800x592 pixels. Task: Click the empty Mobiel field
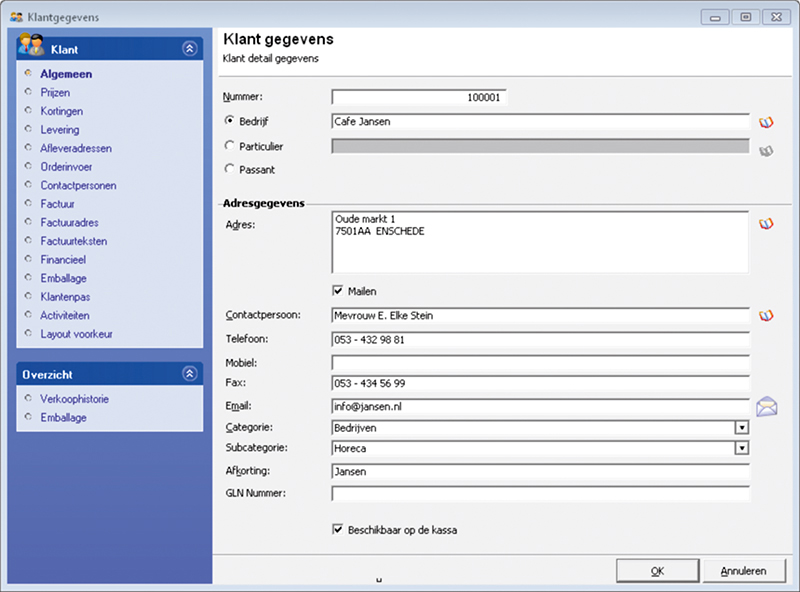(x=540, y=363)
